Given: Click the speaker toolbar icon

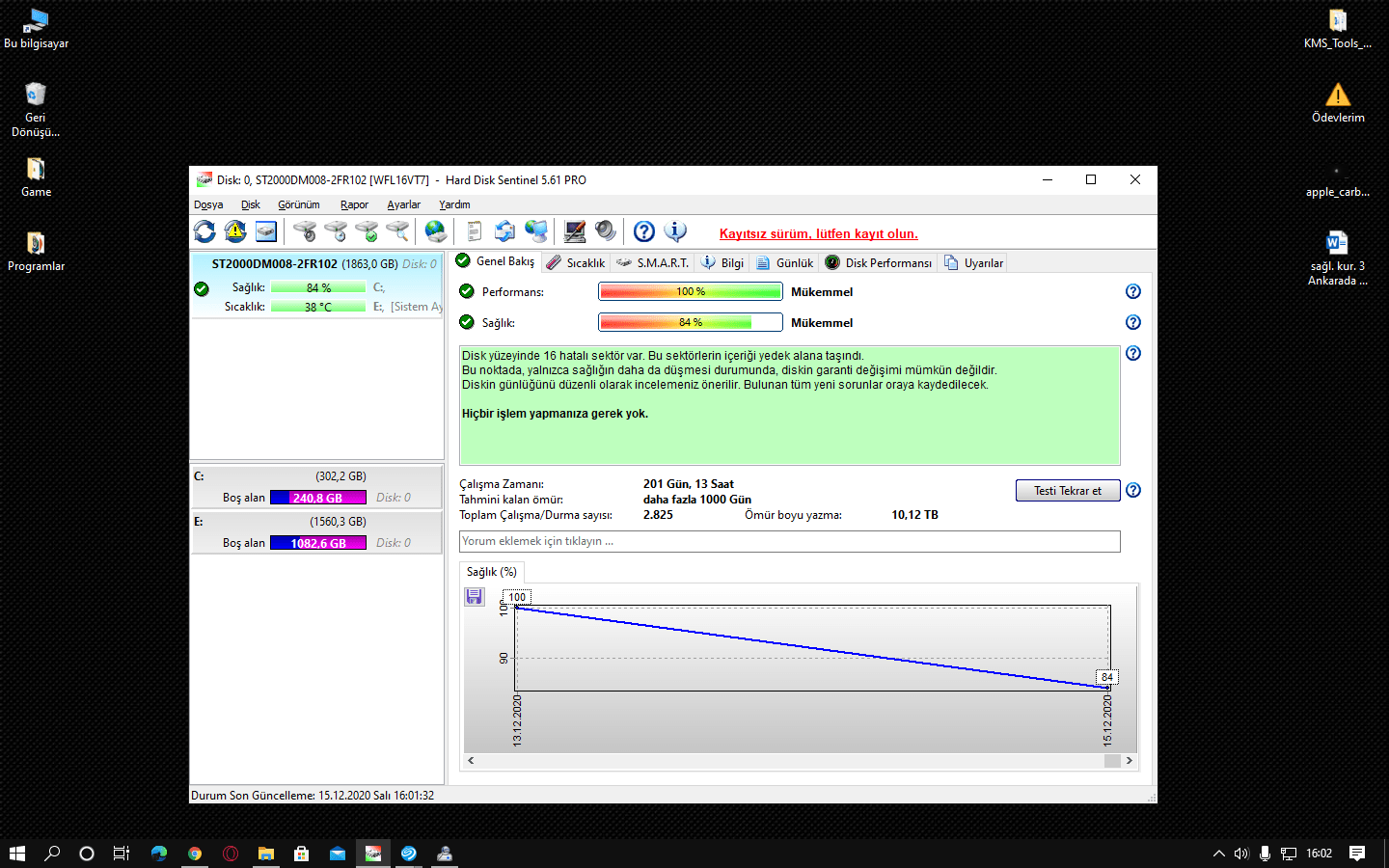Looking at the screenshot, I should click(x=606, y=231).
